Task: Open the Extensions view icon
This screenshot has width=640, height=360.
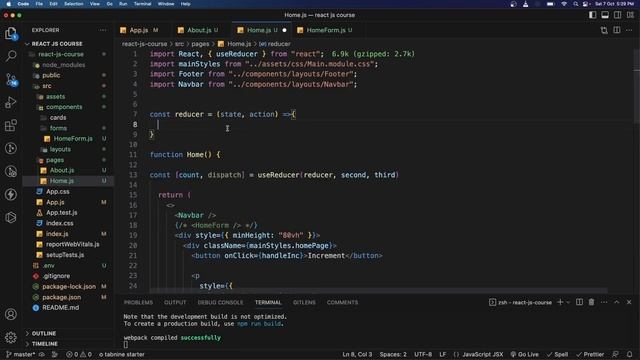Action: pyautogui.click(x=11, y=125)
